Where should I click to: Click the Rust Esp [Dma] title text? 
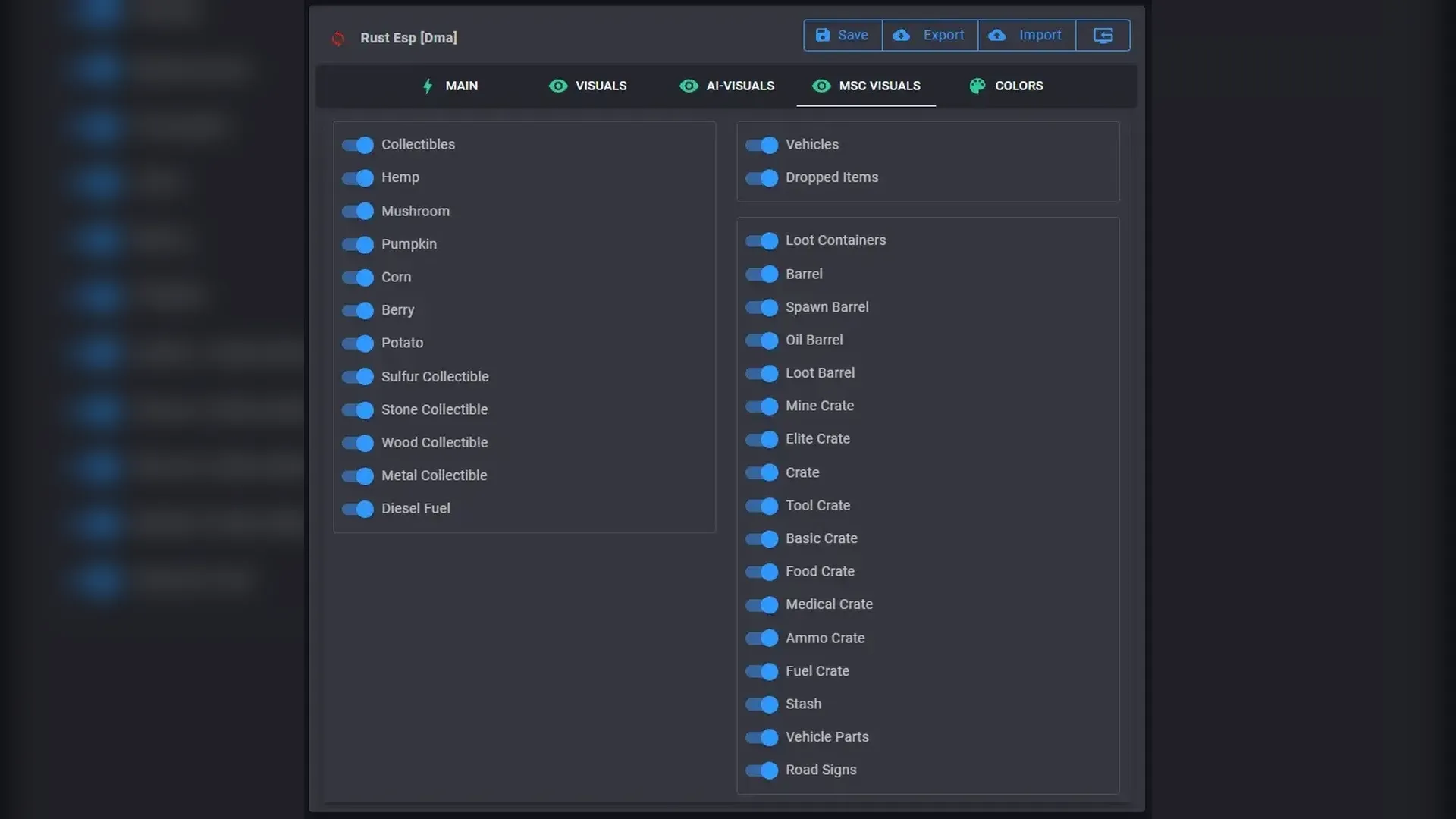click(408, 38)
